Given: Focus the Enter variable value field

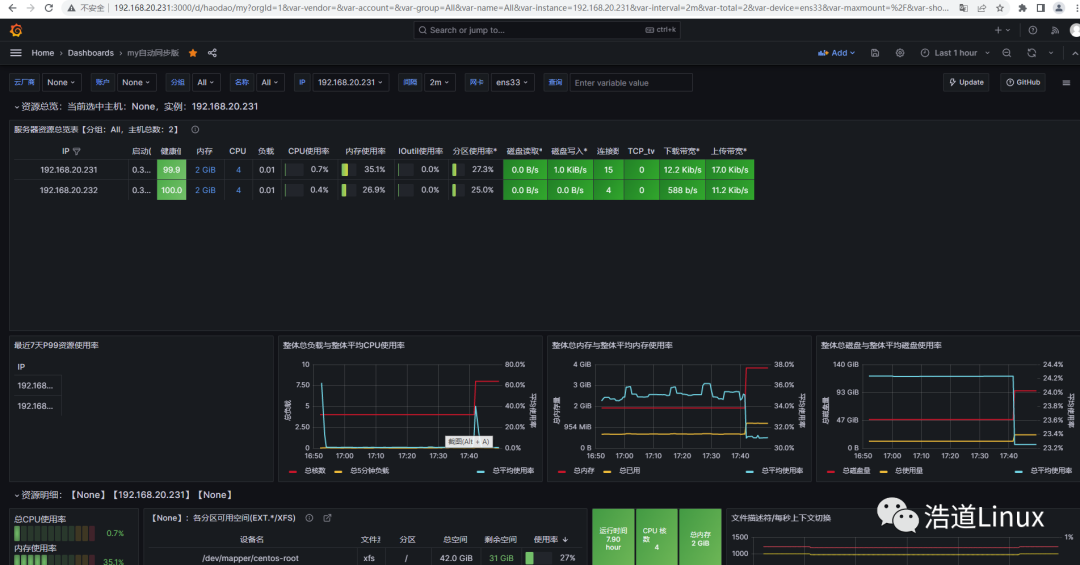Looking at the screenshot, I should [631, 83].
